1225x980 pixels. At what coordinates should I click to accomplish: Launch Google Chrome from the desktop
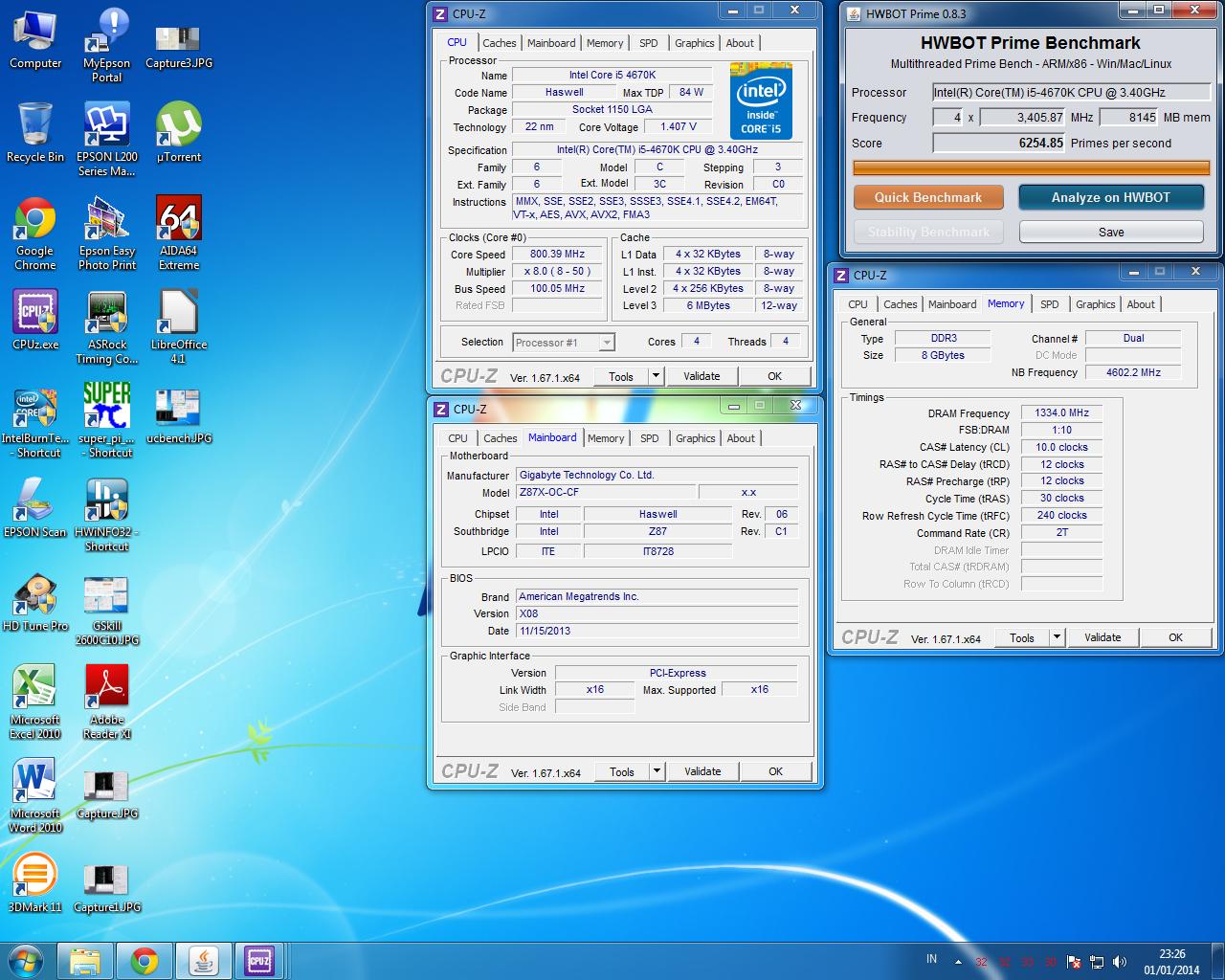[x=35, y=234]
